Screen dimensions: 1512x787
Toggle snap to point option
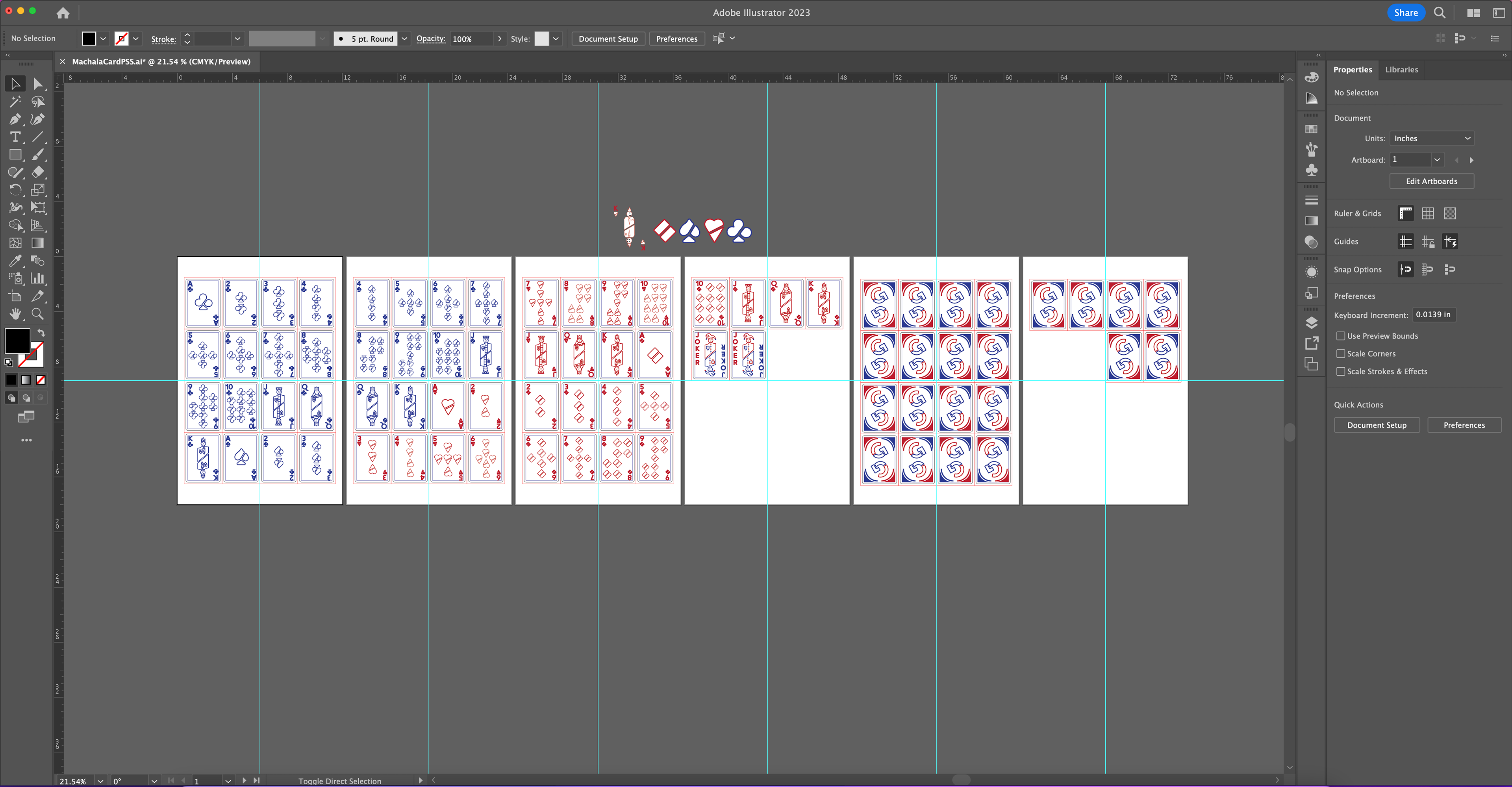pyautogui.click(x=1406, y=269)
